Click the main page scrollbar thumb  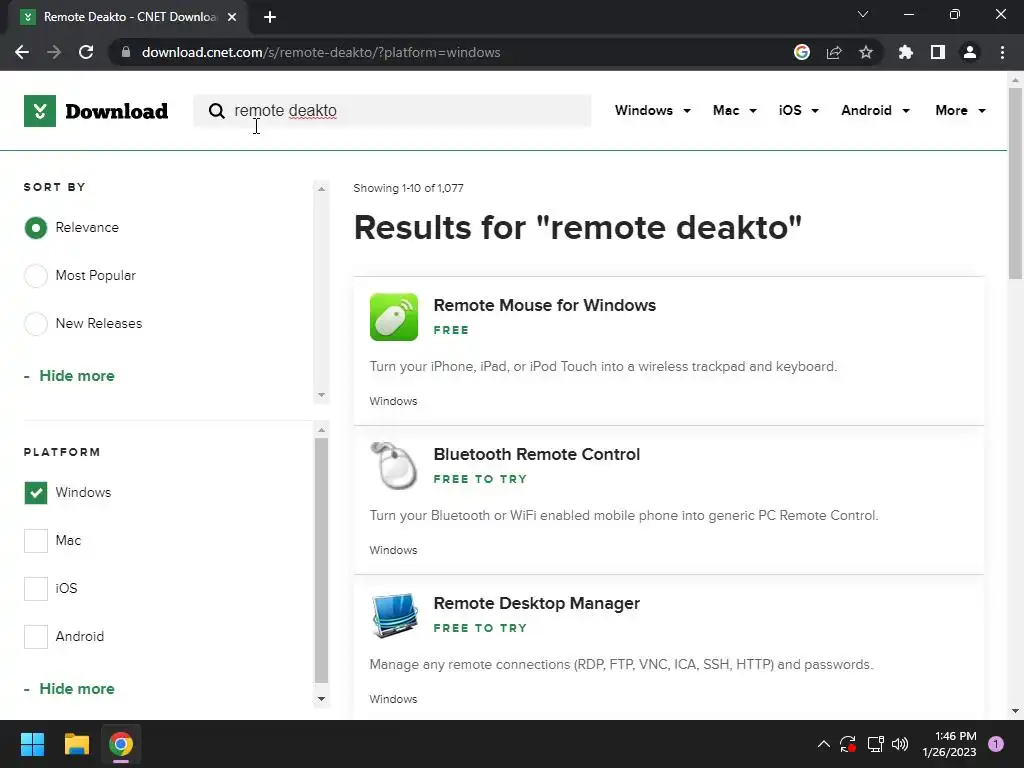(1016, 184)
